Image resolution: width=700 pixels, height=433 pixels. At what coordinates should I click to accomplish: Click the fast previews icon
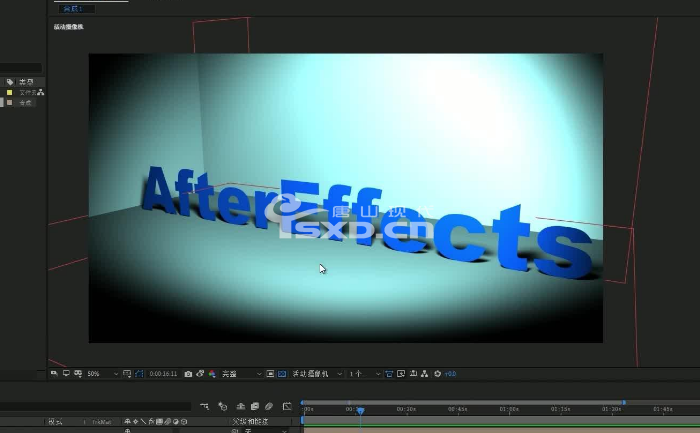coord(401,374)
